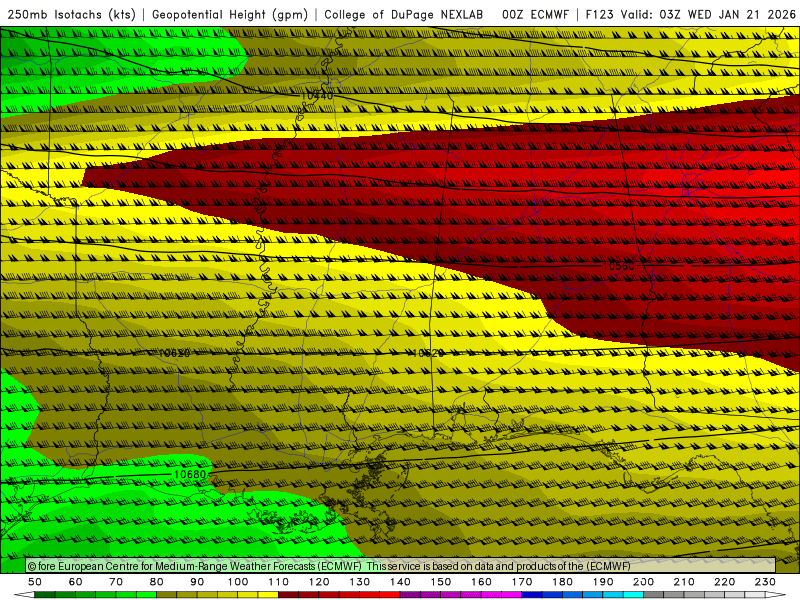The image size is (800, 600).
Task: Click the 160 value on the legend
Action: (x=481, y=582)
